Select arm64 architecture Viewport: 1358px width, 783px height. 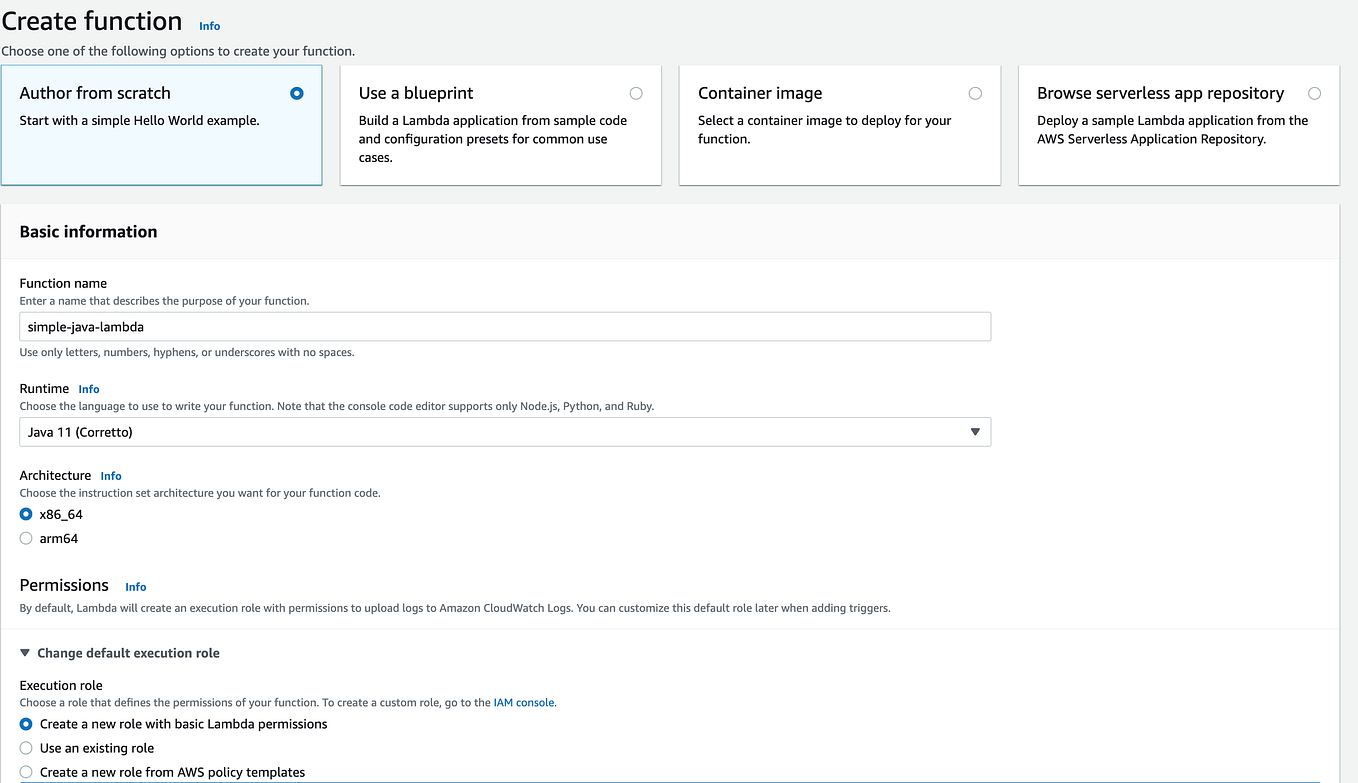(x=26, y=539)
